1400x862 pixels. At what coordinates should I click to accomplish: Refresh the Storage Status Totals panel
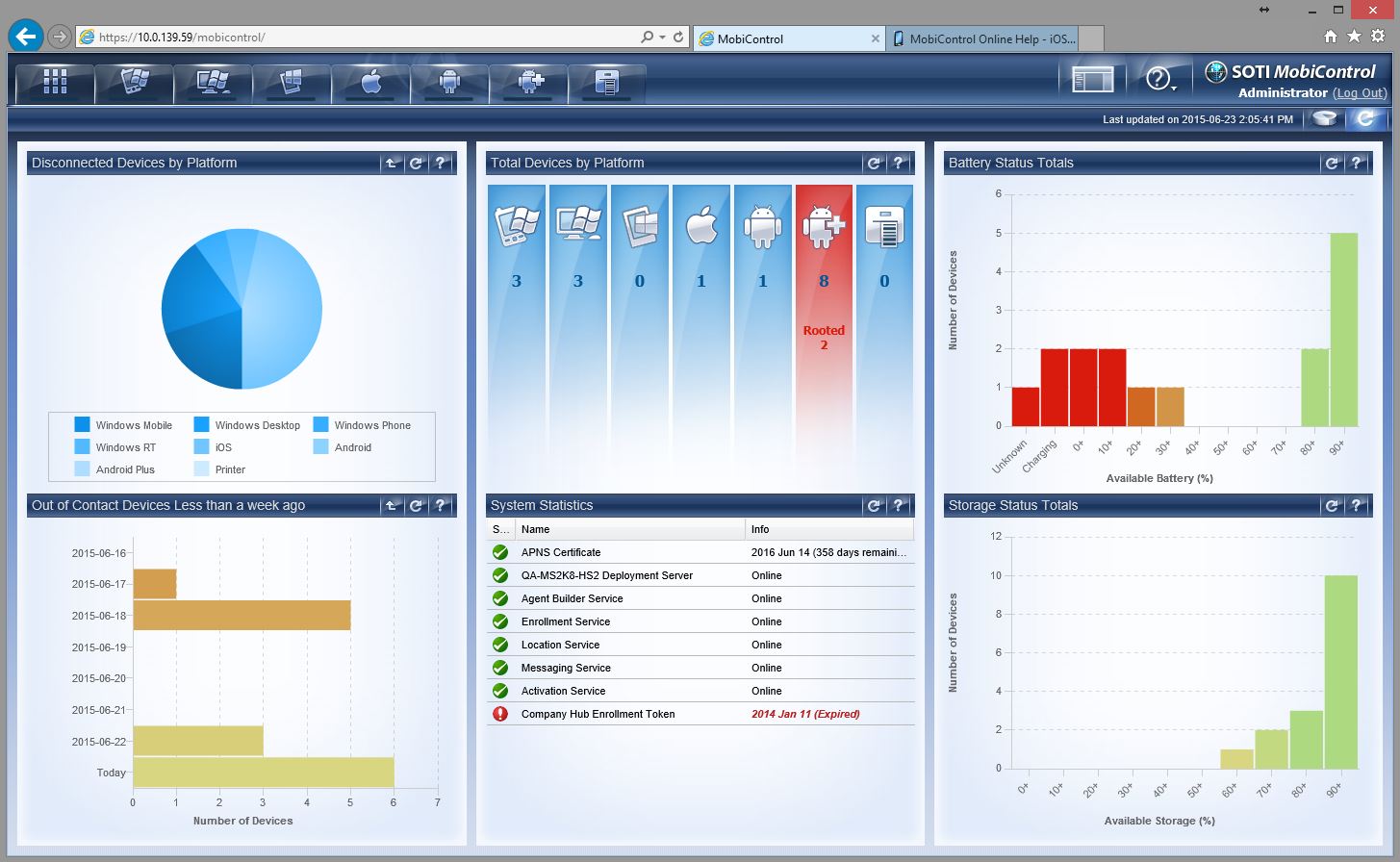(1333, 505)
